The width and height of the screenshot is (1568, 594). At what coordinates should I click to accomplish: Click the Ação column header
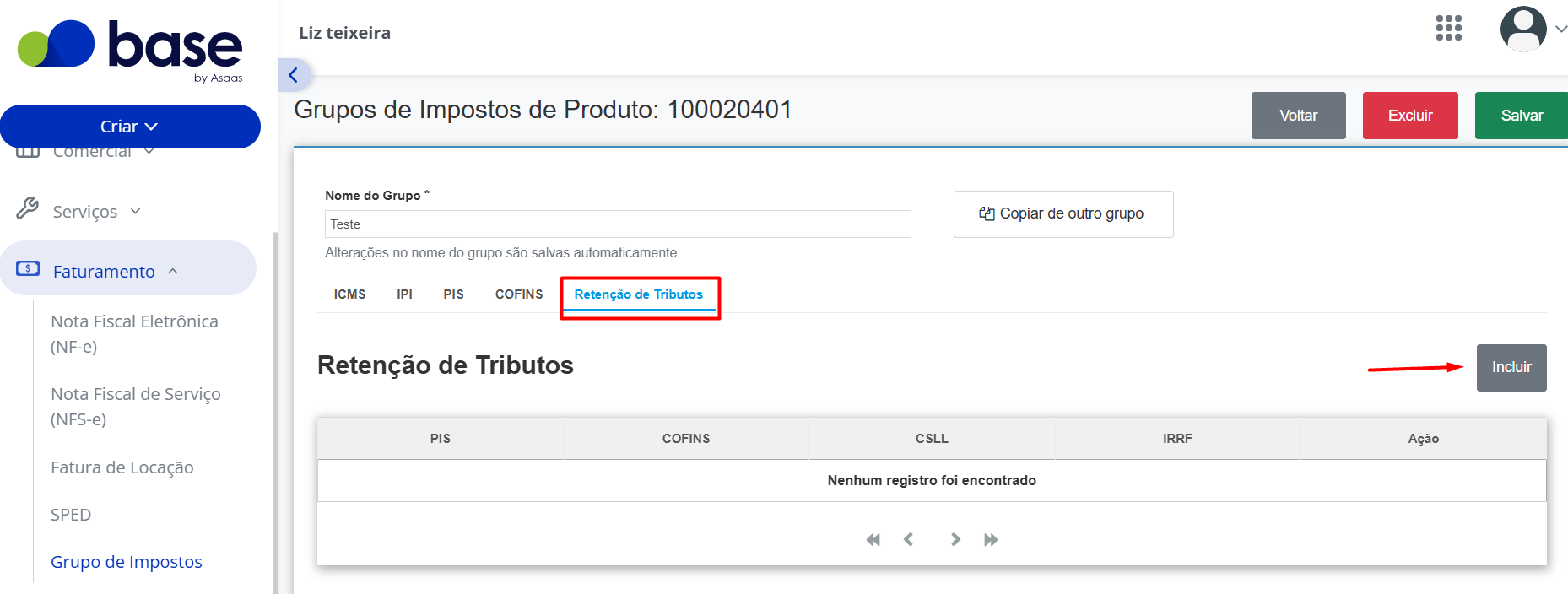tap(1424, 439)
